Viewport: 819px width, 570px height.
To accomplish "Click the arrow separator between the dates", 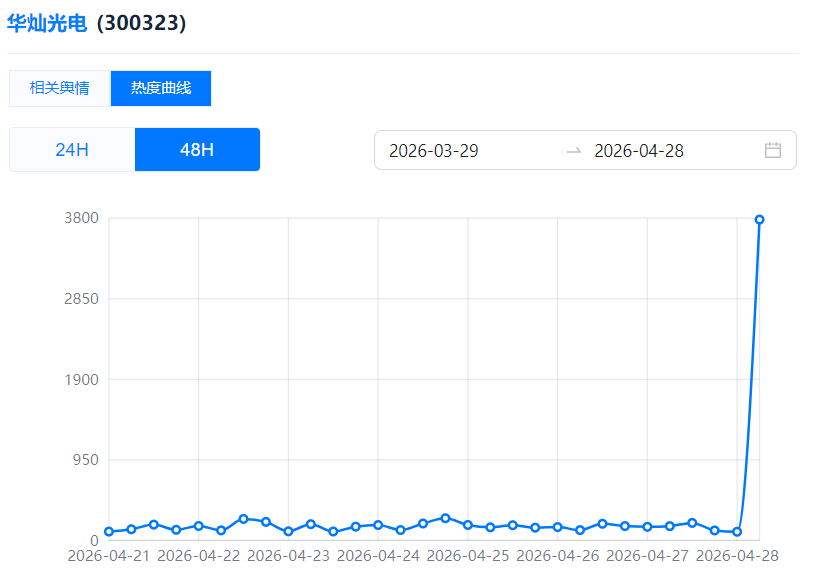I will point(573,150).
